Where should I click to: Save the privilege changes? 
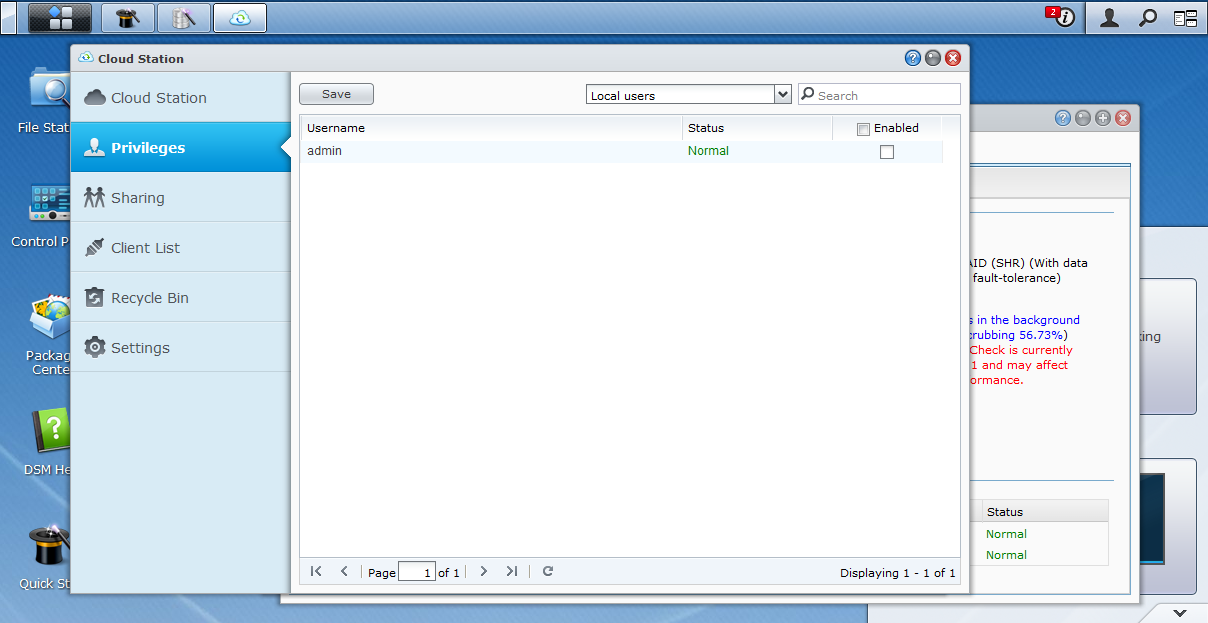coord(336,94)
